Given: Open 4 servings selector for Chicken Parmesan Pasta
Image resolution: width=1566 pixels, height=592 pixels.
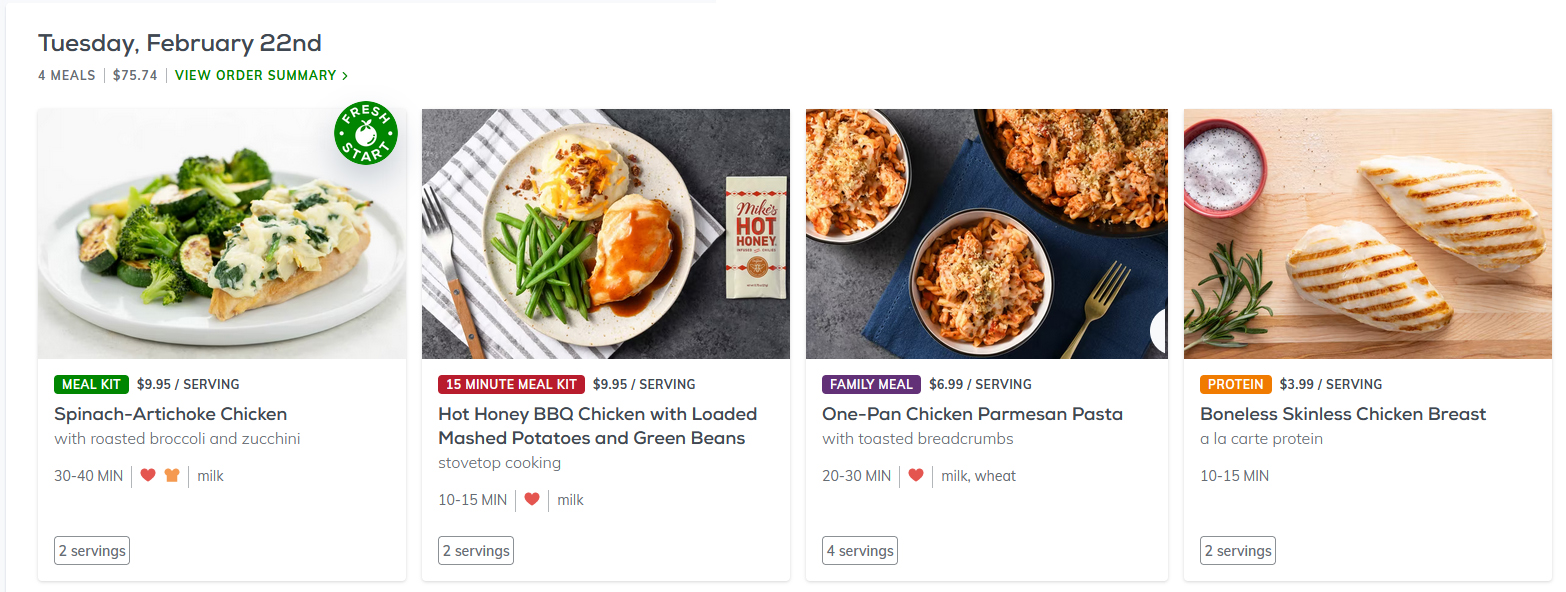Looking at the screenshot, I should coord(860,551).
